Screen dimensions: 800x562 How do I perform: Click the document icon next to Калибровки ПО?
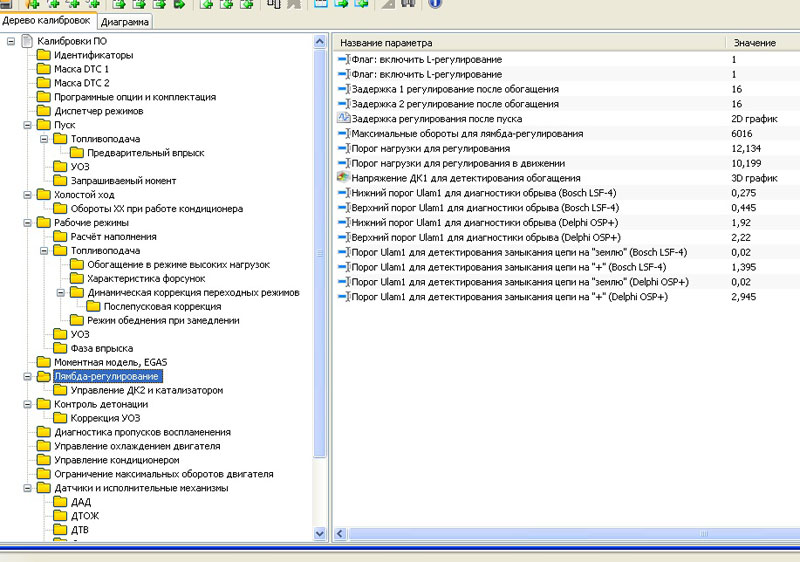tap(27, 41)
